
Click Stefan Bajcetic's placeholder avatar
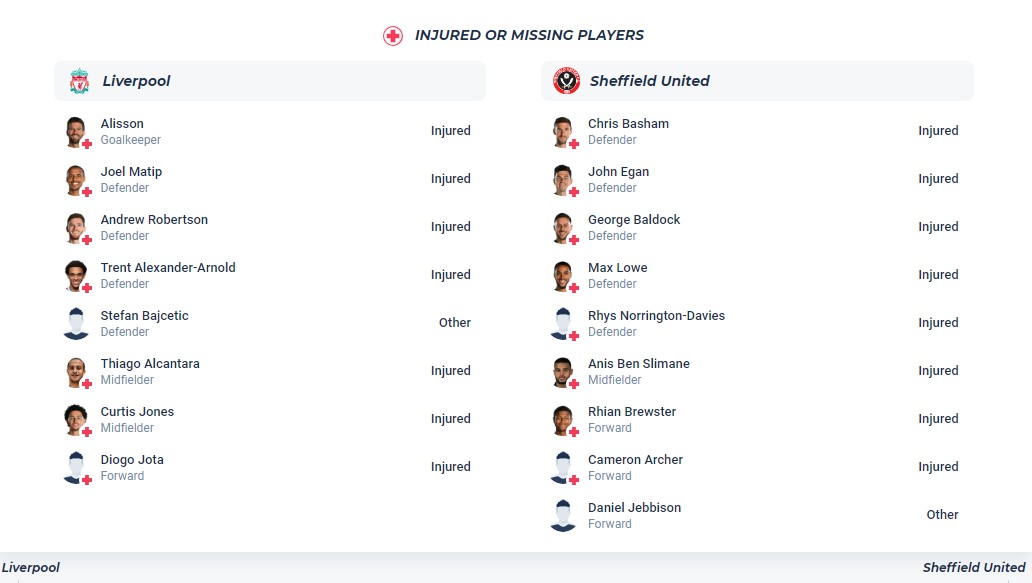[76, 323]
